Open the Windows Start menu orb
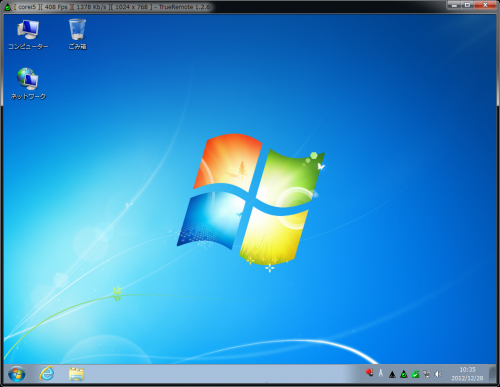 coord(17,374)
